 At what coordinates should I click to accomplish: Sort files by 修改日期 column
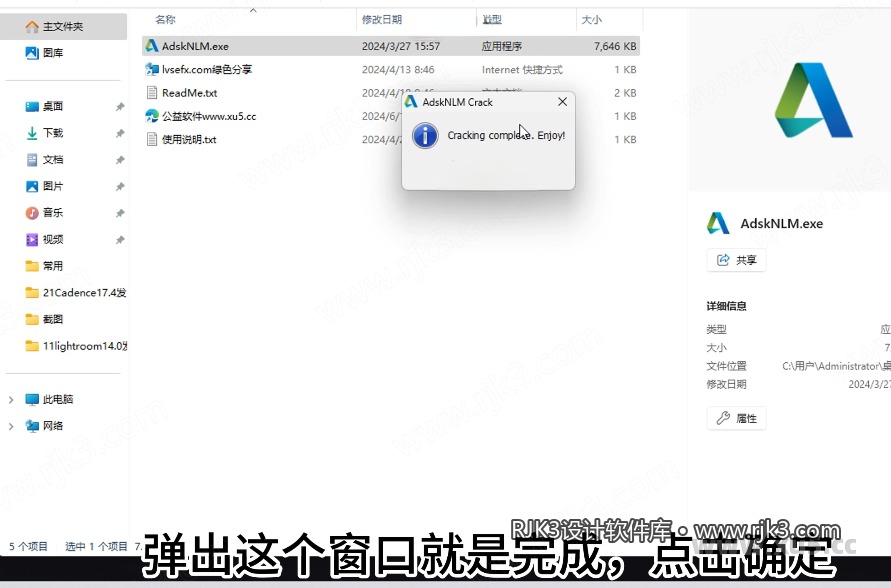(x=382, y=19)
